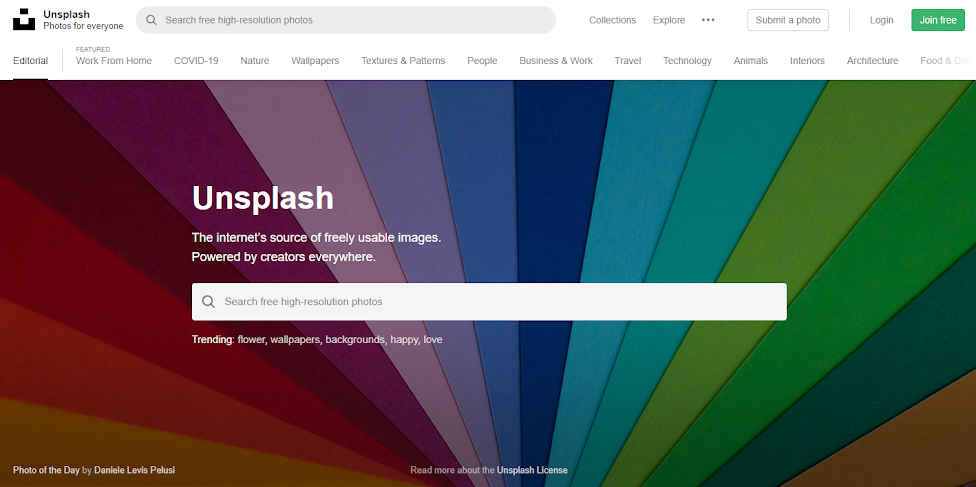Select the Editorial tab
The width and height of the screenshot is (976, 487).
[x=30, y=60]
